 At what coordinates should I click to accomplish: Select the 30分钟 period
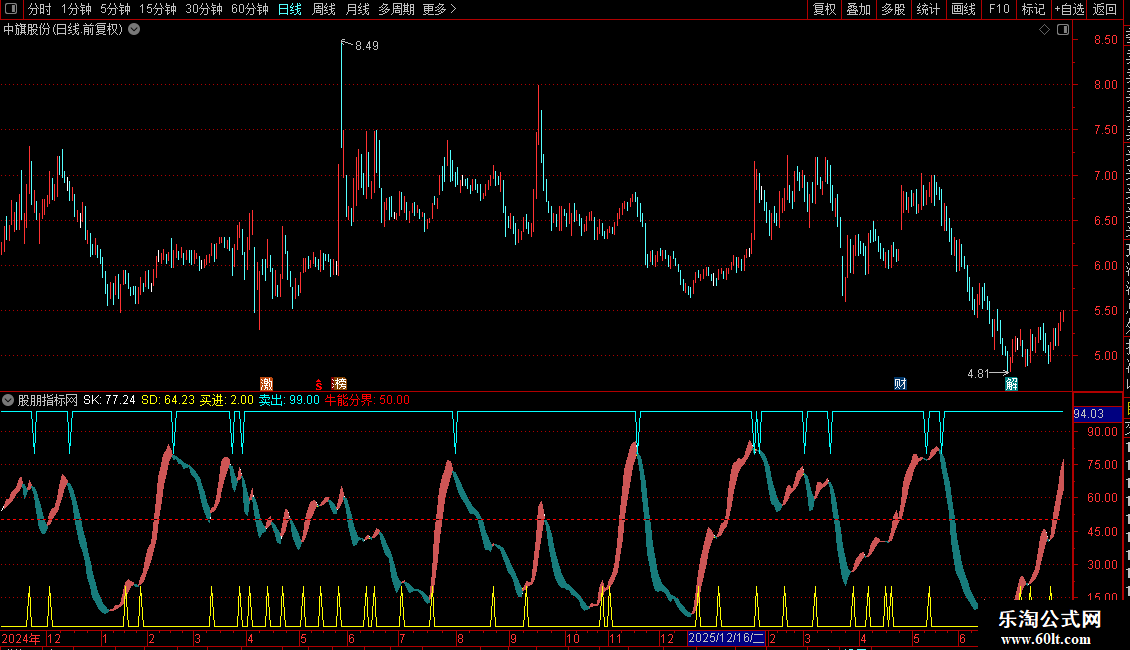204,9
